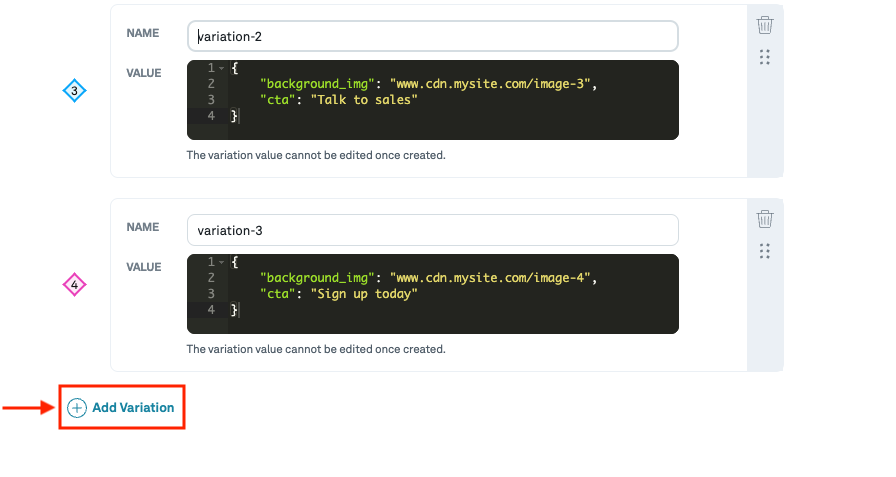Select line number 2 in variation-3 editor
The width and height of the screenshot is (896, 477).
point(210,278)
